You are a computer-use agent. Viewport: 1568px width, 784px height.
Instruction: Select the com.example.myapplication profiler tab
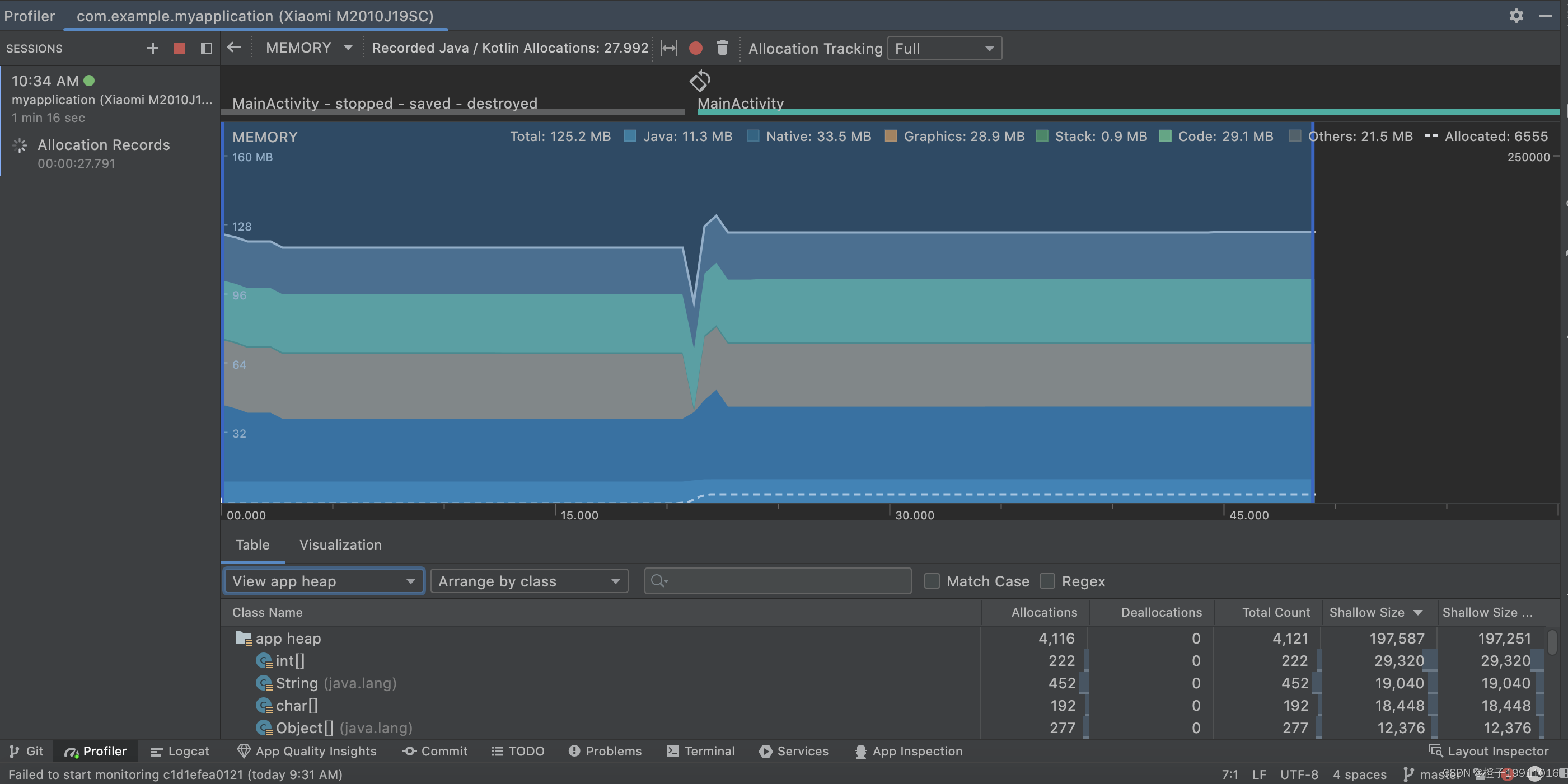(x=255, y=16)
